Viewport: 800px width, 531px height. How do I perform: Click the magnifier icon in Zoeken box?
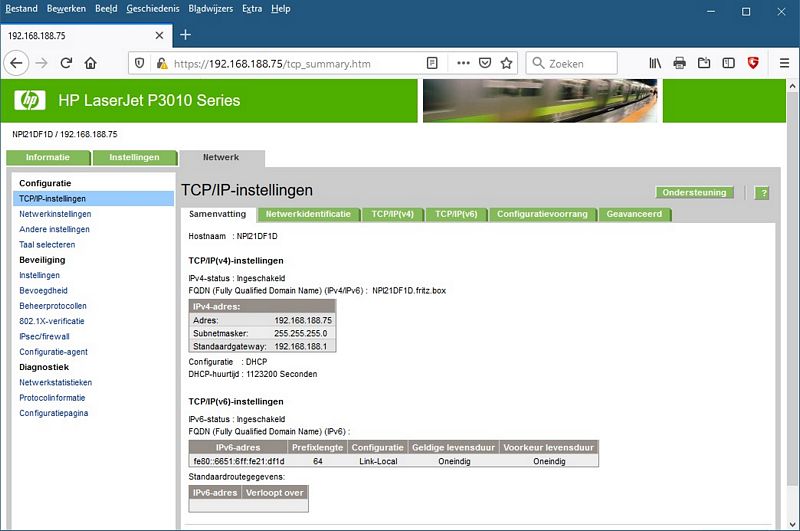538,63
